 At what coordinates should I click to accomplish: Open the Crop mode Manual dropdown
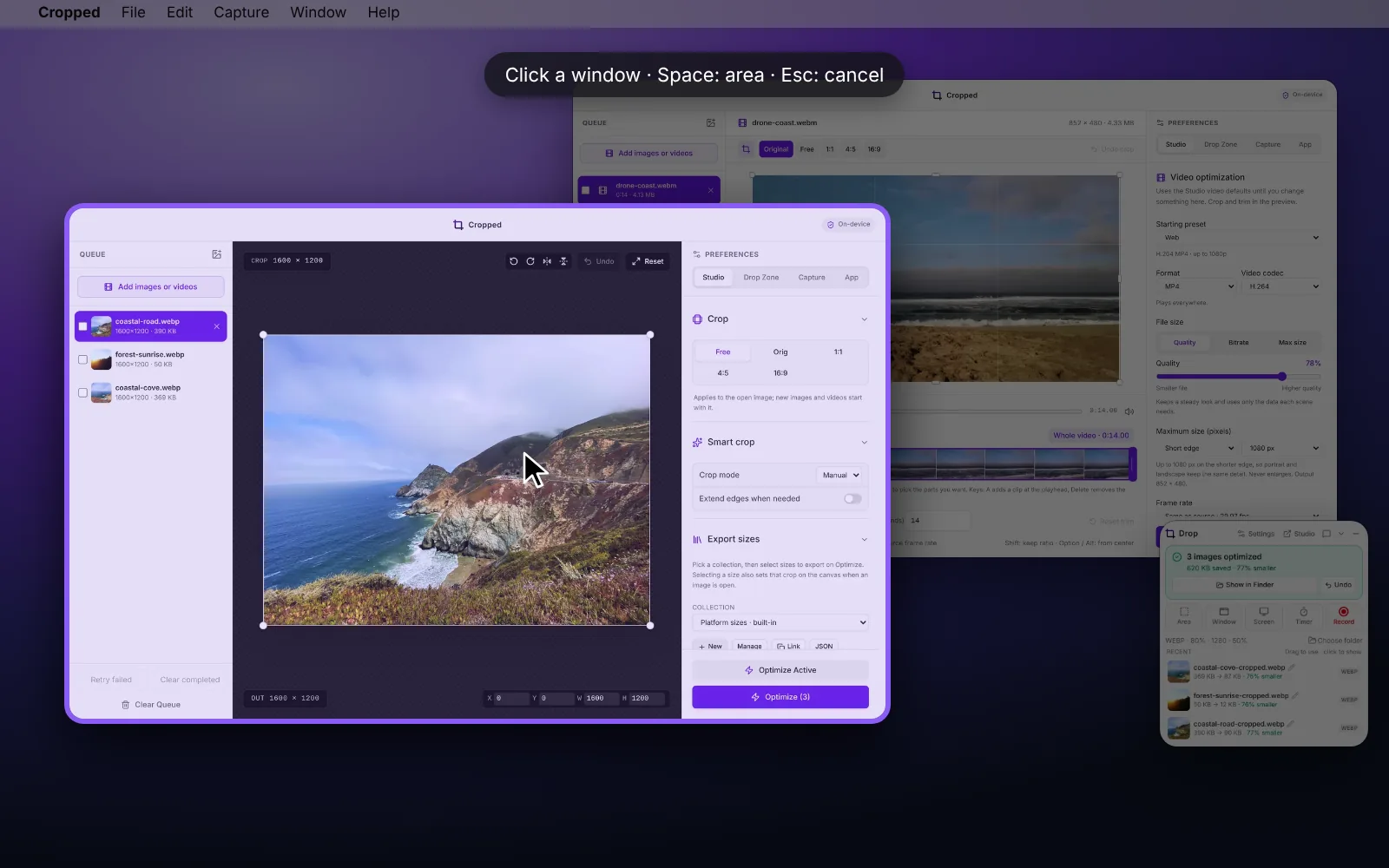[x=839, y=476]
